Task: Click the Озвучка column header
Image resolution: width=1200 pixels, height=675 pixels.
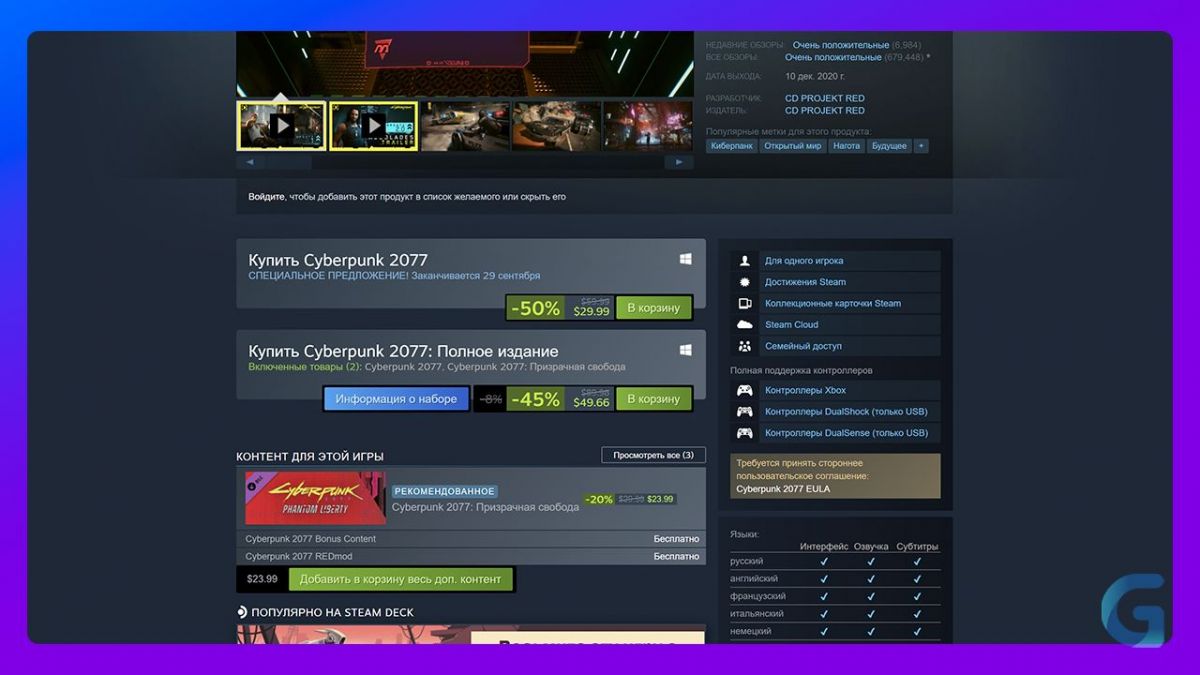Action: (872, 547)
